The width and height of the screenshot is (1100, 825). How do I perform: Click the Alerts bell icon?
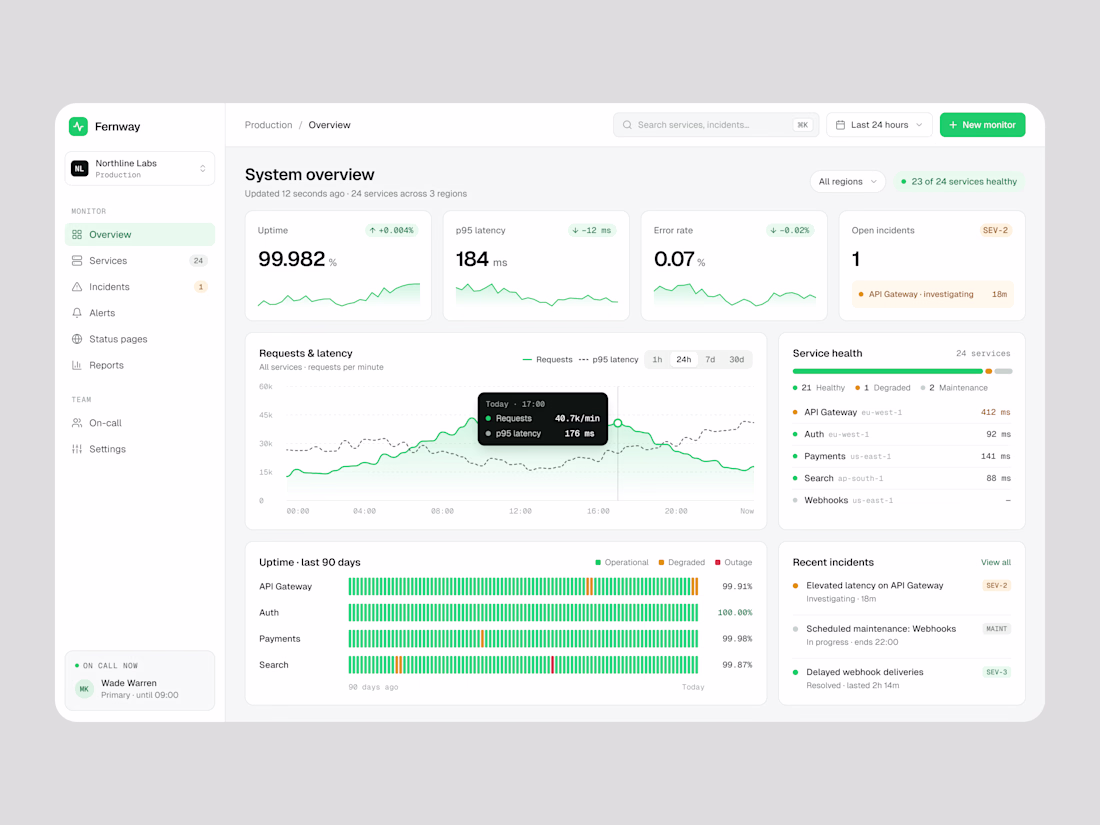(77, 313)
